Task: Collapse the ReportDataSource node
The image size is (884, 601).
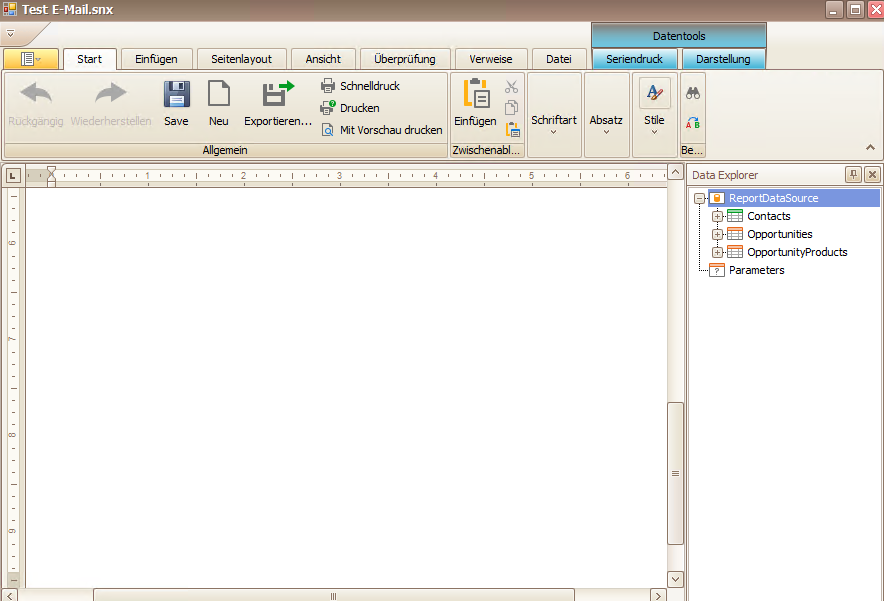Action: coord(699,198)
